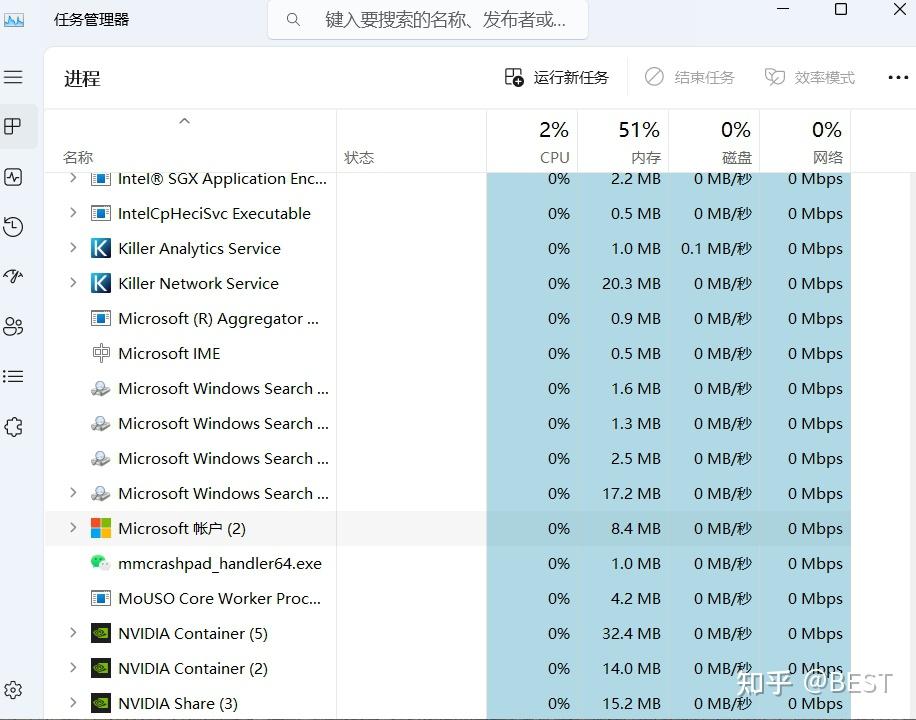Sort by 状态 column header

(411, 141)
